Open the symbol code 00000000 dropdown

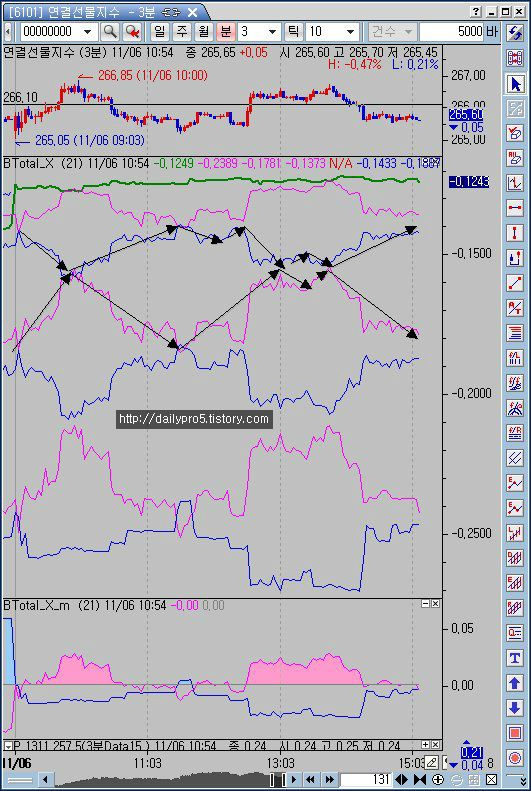pyautogui.click(x=88, y=32)
